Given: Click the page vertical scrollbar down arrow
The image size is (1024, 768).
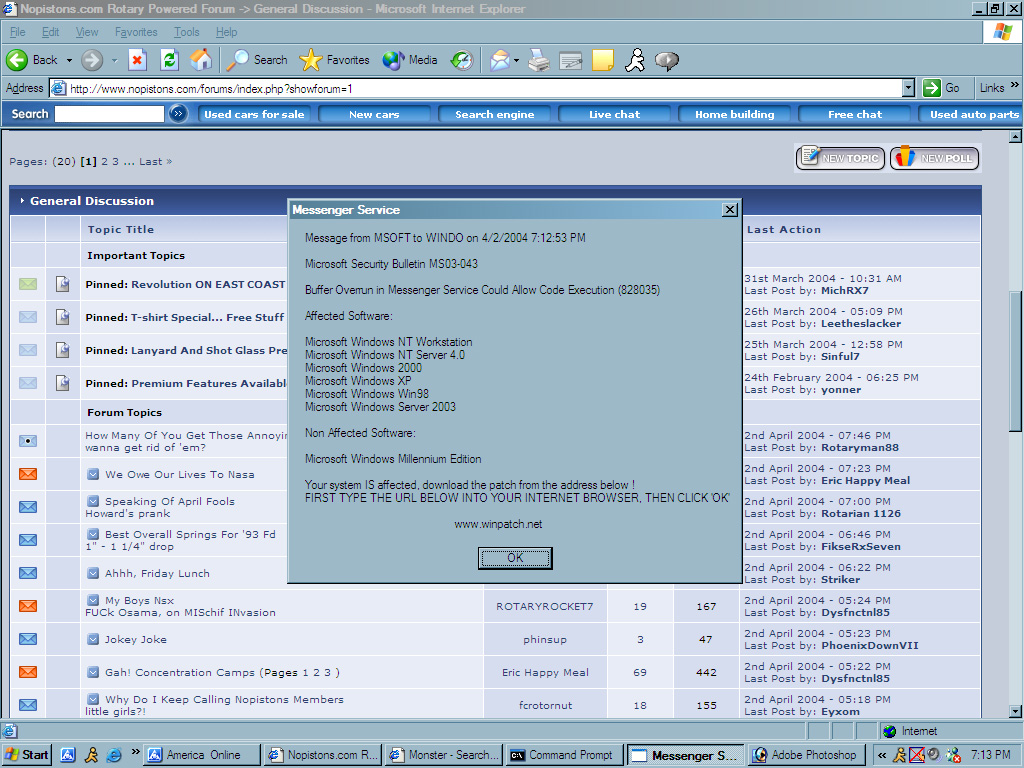Looking at the screenshot, I should pyautogui.click(x=1015, y=711).
